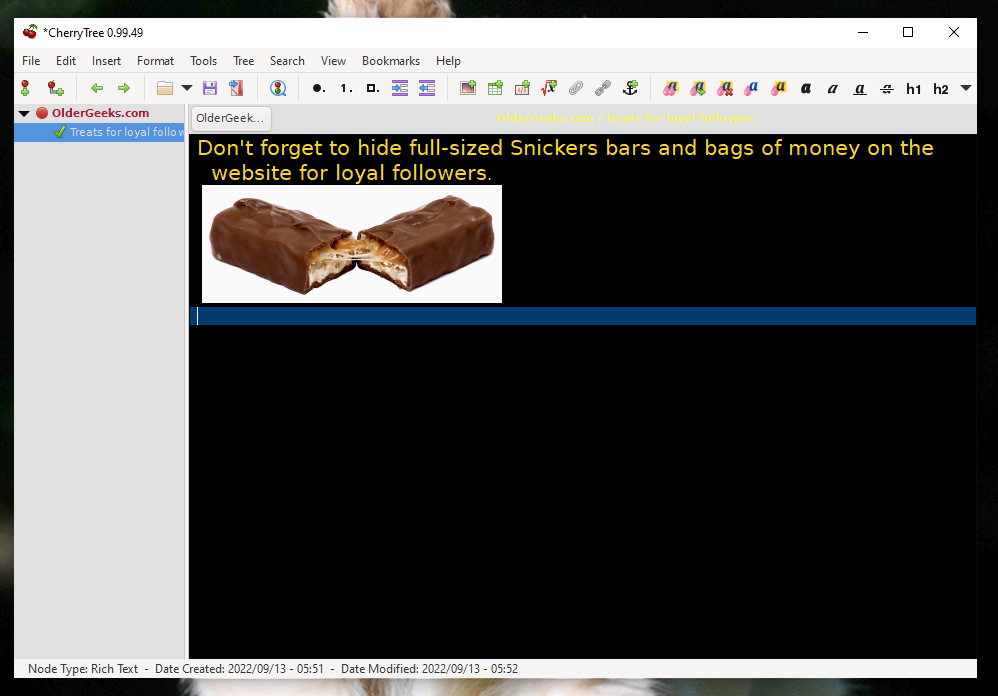Collapse the OlderGeeks.com tree node

(24, 113)
